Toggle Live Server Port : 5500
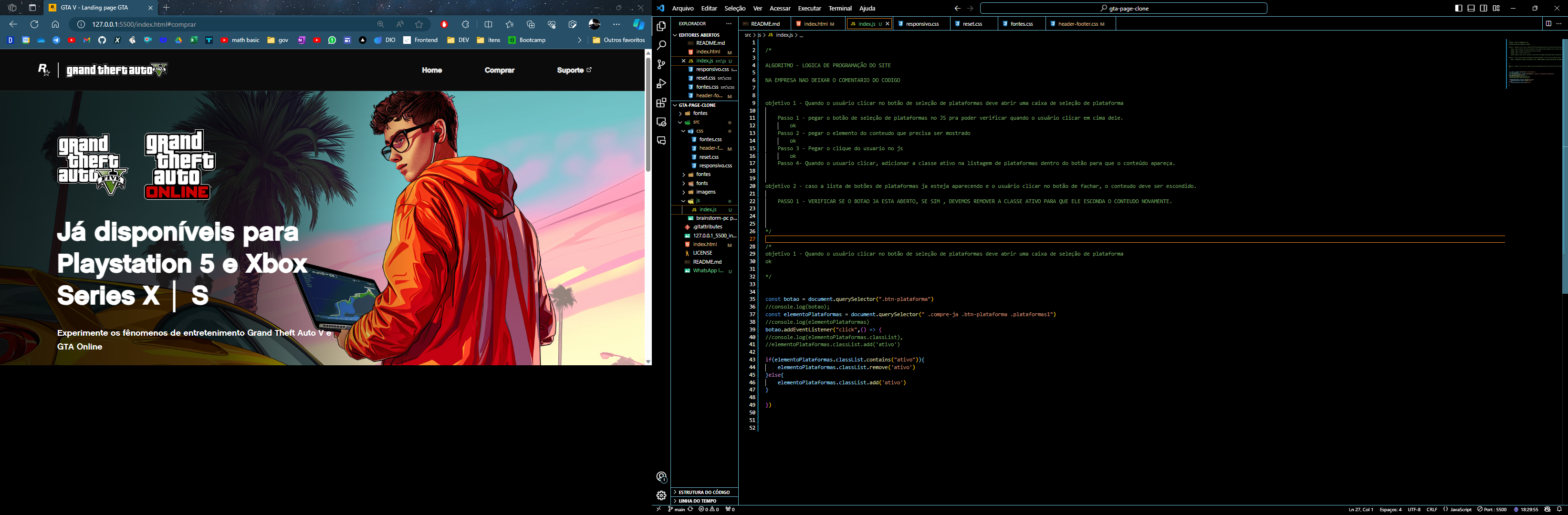Screen dimensions: 1568x515 tap(1492, 510)
